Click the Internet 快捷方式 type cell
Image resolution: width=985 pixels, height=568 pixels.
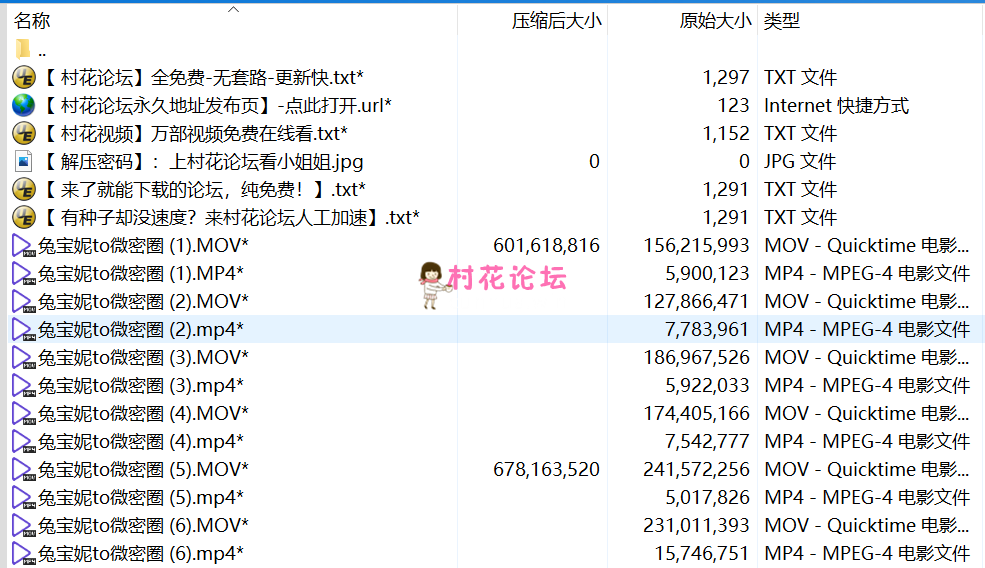836,105
